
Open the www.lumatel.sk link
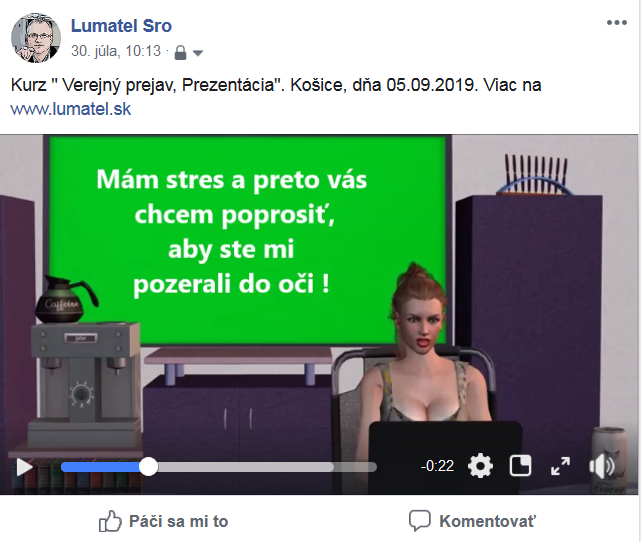(71, 109)
